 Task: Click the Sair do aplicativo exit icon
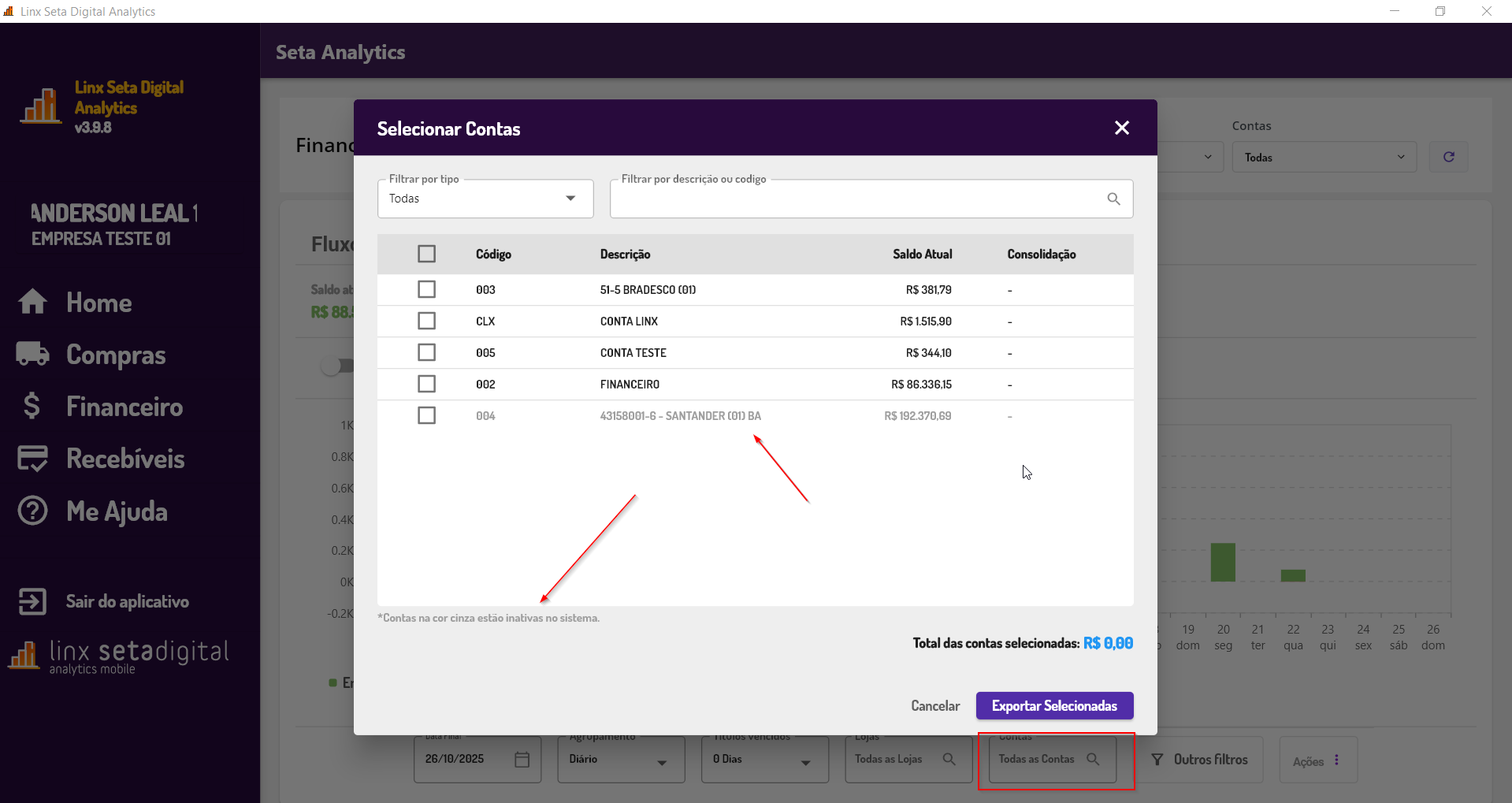pos(33,601)
